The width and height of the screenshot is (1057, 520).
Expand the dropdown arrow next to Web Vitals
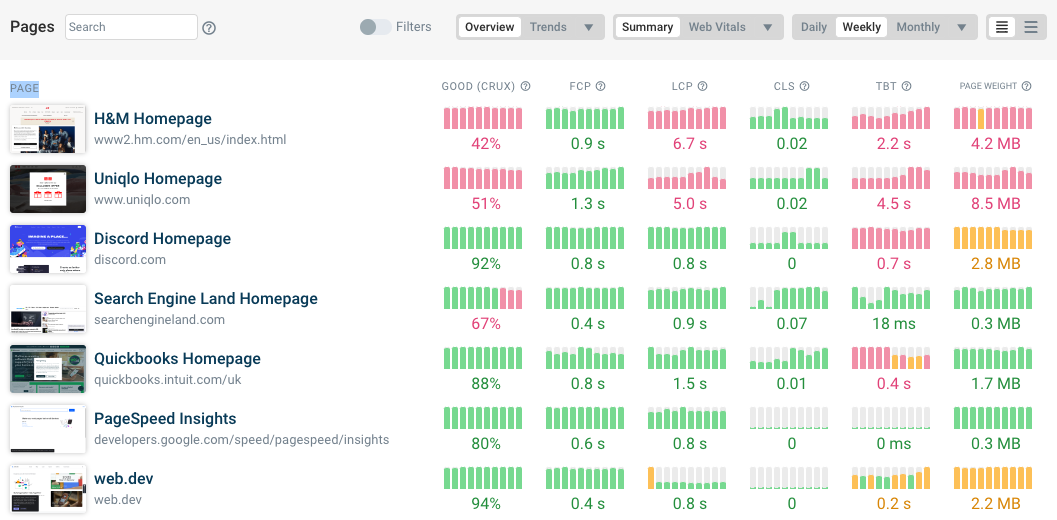coord(767,28)
